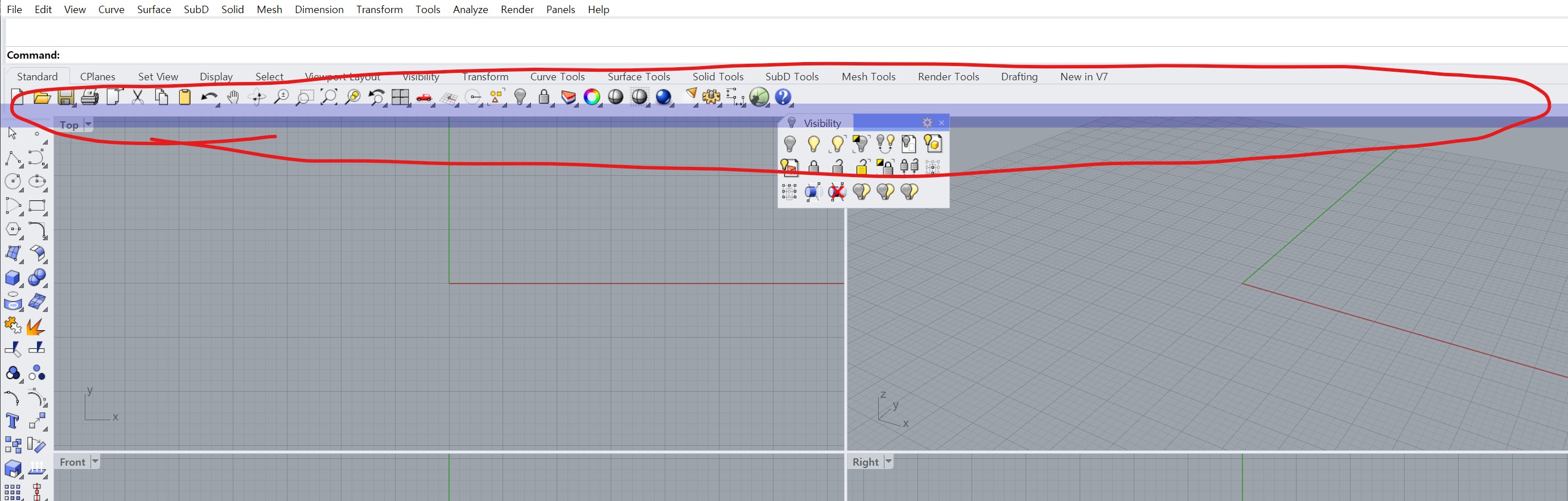Select the Pan hand tool
Screen dimensions: 1568x501
click(x=233, y=97)
